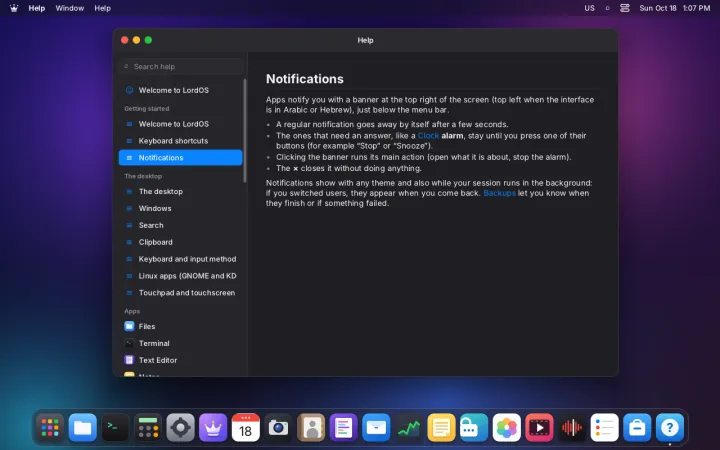This screenshot has width=720, height=450.
Task: Click the Notifications article heading
Action: (x=304, y=79)
